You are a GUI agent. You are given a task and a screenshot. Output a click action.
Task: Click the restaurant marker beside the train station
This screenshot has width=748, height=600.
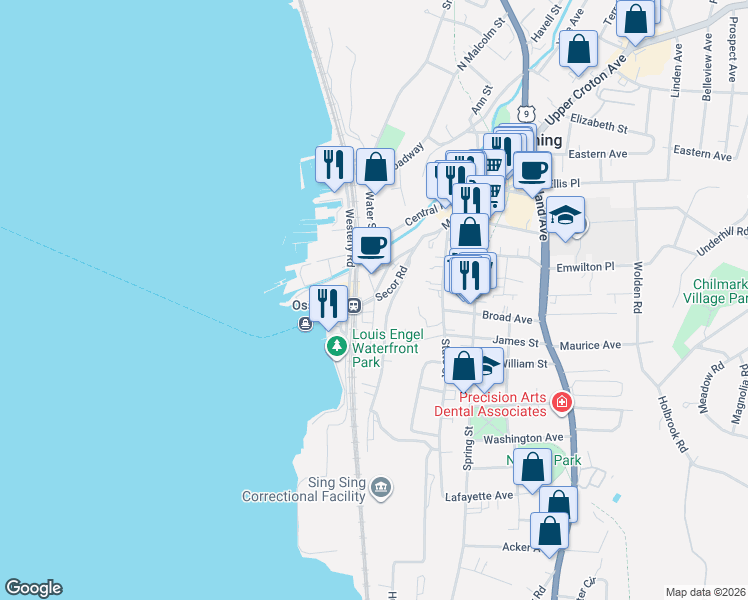328,303
